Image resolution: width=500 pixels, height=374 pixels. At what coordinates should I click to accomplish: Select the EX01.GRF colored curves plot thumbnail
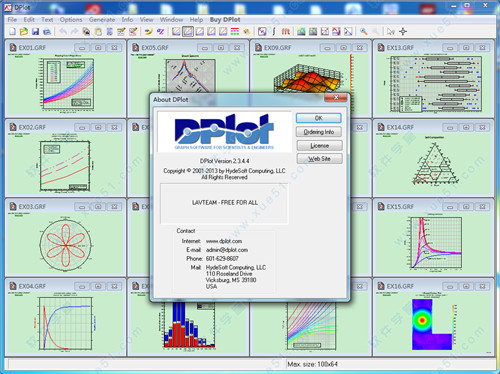(x=68, y=84)
